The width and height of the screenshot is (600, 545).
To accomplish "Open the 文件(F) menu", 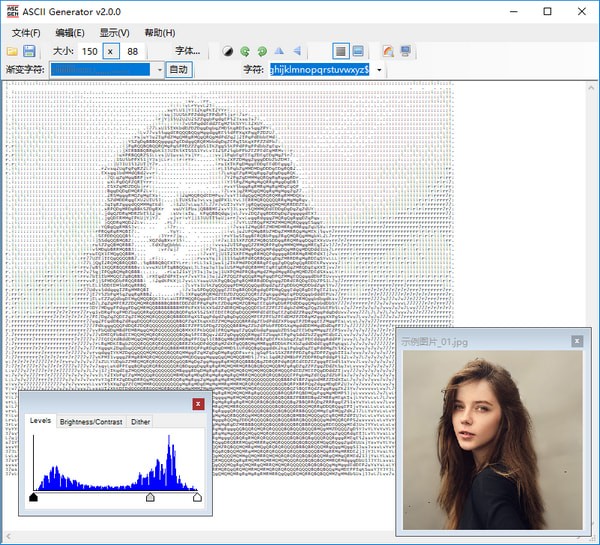I will pyautogui.click(x=25, y=33).
